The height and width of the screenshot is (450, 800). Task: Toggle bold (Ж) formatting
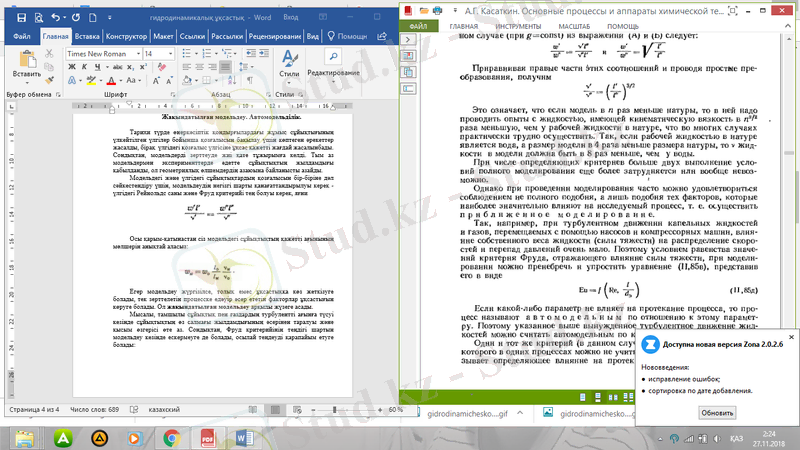click(x=71, y=68)
